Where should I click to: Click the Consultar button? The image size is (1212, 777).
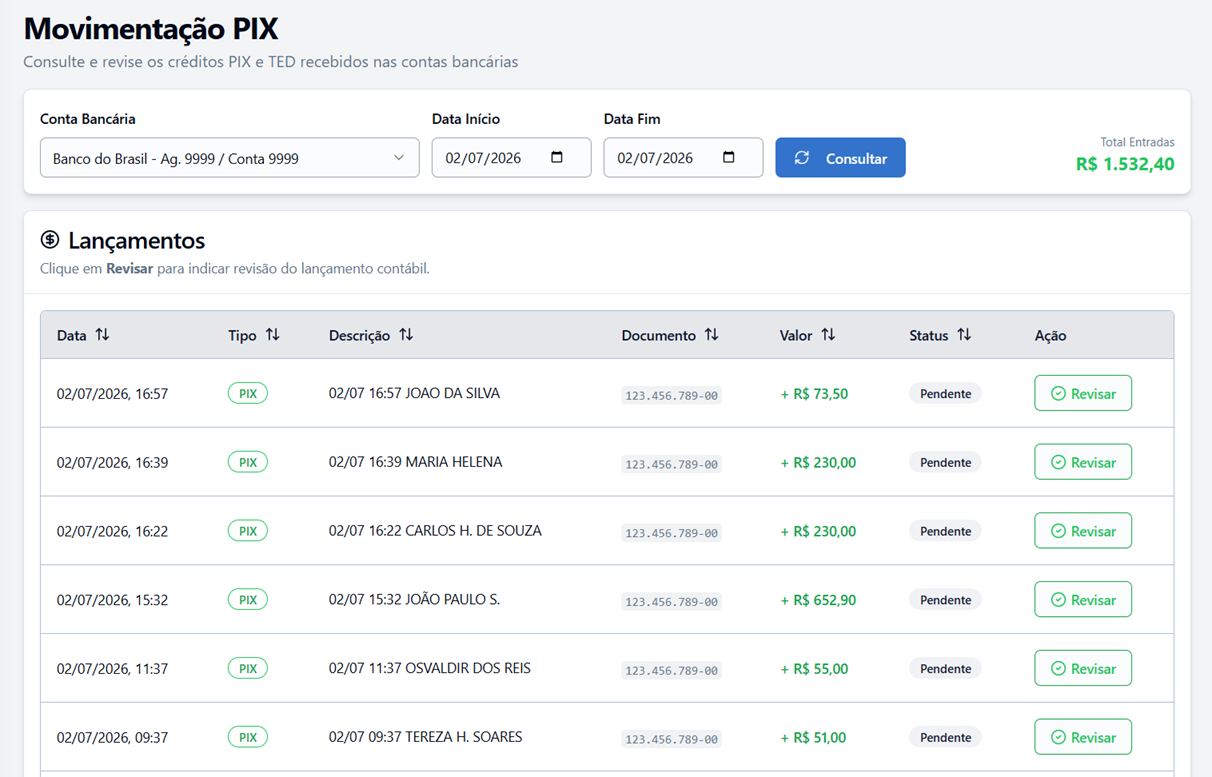point(840,158)
